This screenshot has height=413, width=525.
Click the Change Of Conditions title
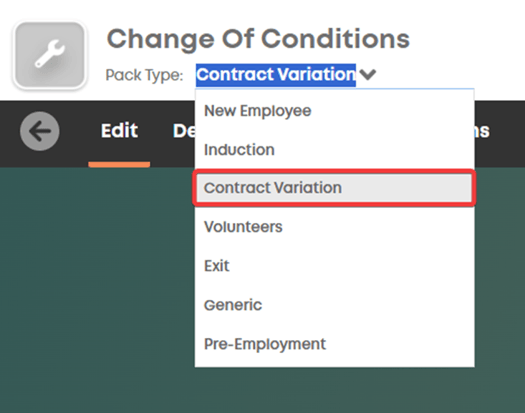tap(258, 39)
